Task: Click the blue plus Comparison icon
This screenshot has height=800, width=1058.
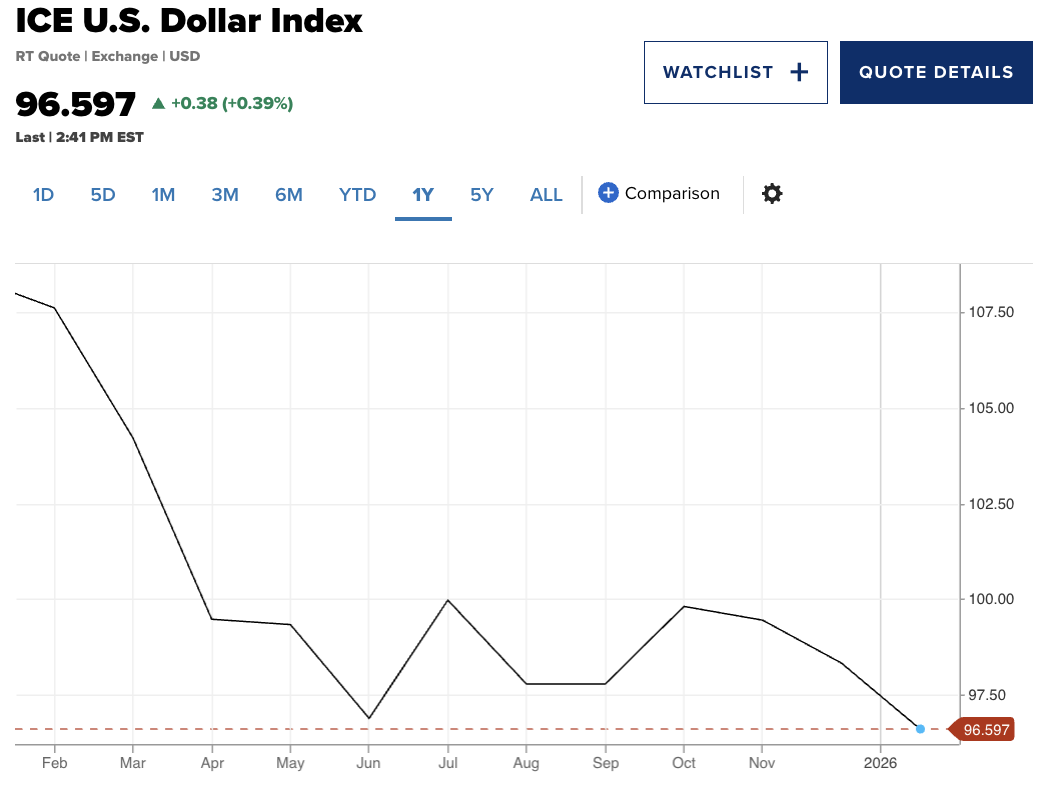Action: [608, 193]
